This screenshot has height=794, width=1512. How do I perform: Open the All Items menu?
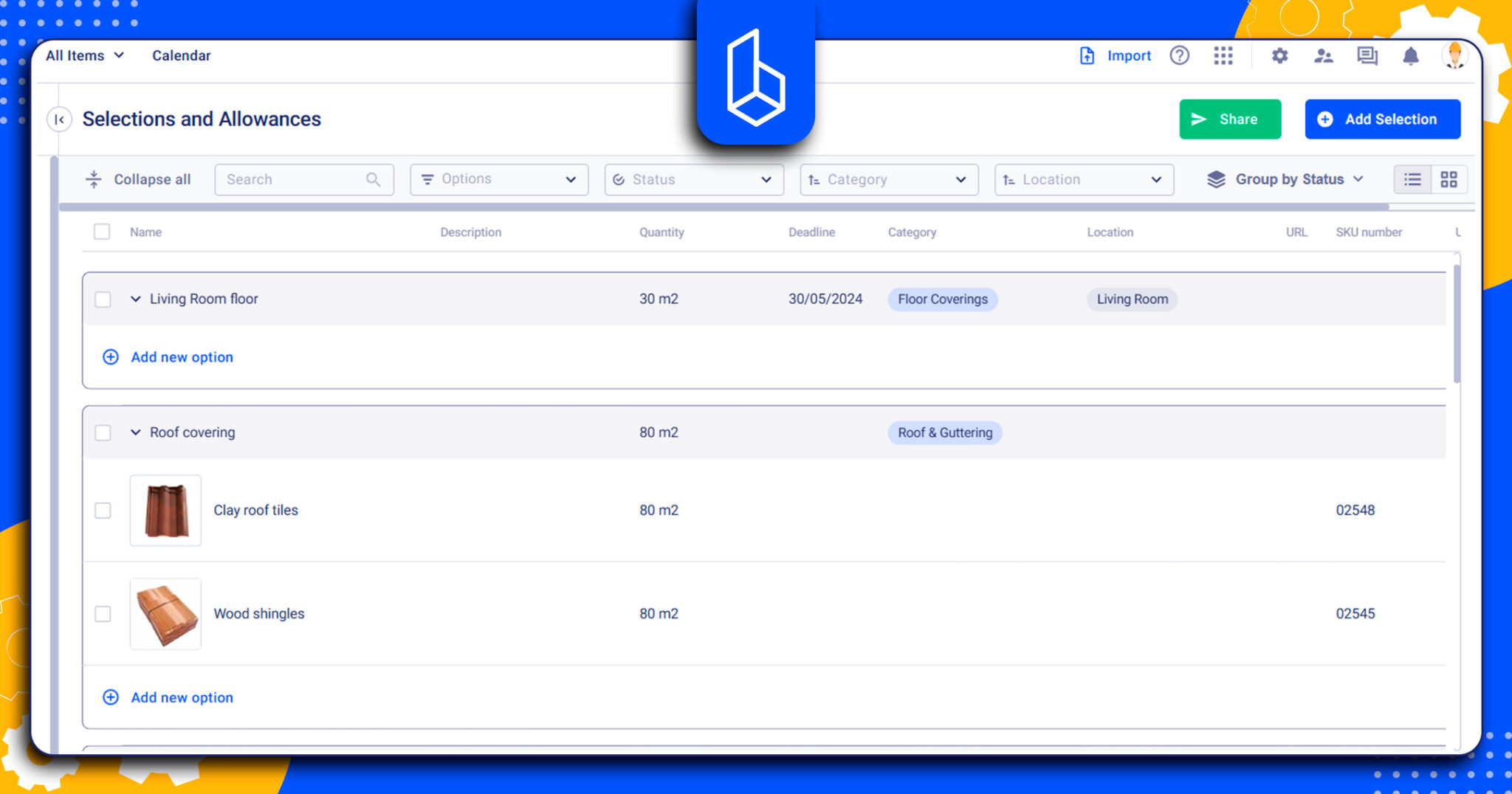(84, 56)
